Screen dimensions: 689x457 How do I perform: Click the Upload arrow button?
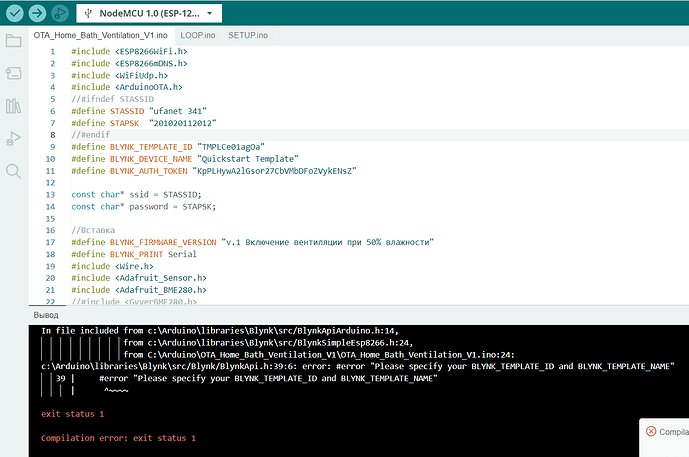coord(37,13)
